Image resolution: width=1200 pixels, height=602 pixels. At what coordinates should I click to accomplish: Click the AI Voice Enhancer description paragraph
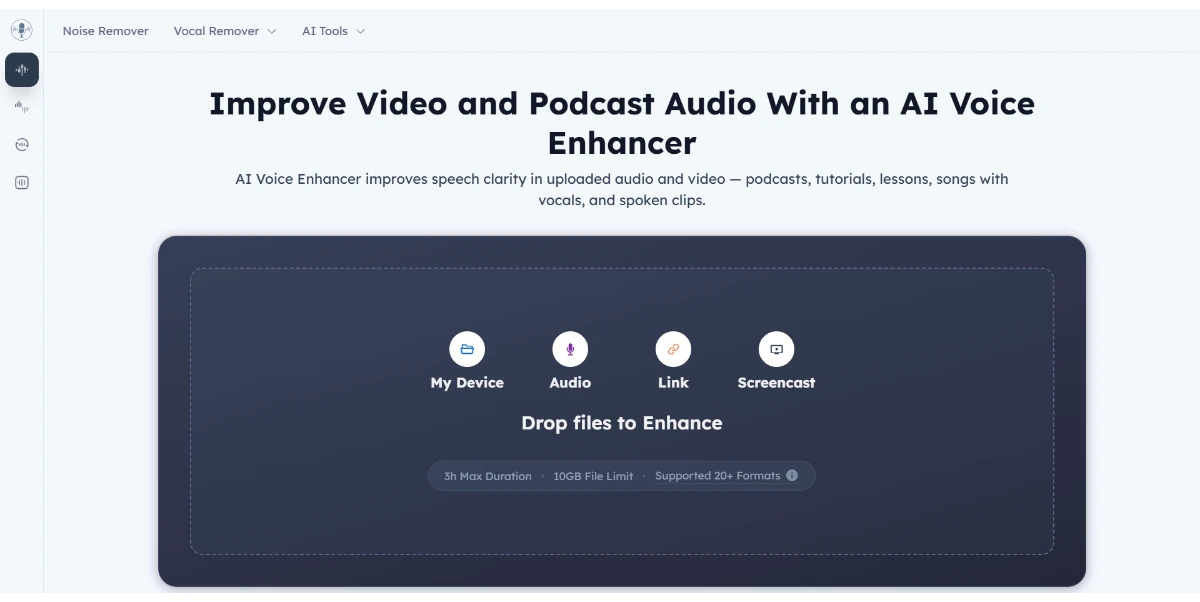[622, 189]
